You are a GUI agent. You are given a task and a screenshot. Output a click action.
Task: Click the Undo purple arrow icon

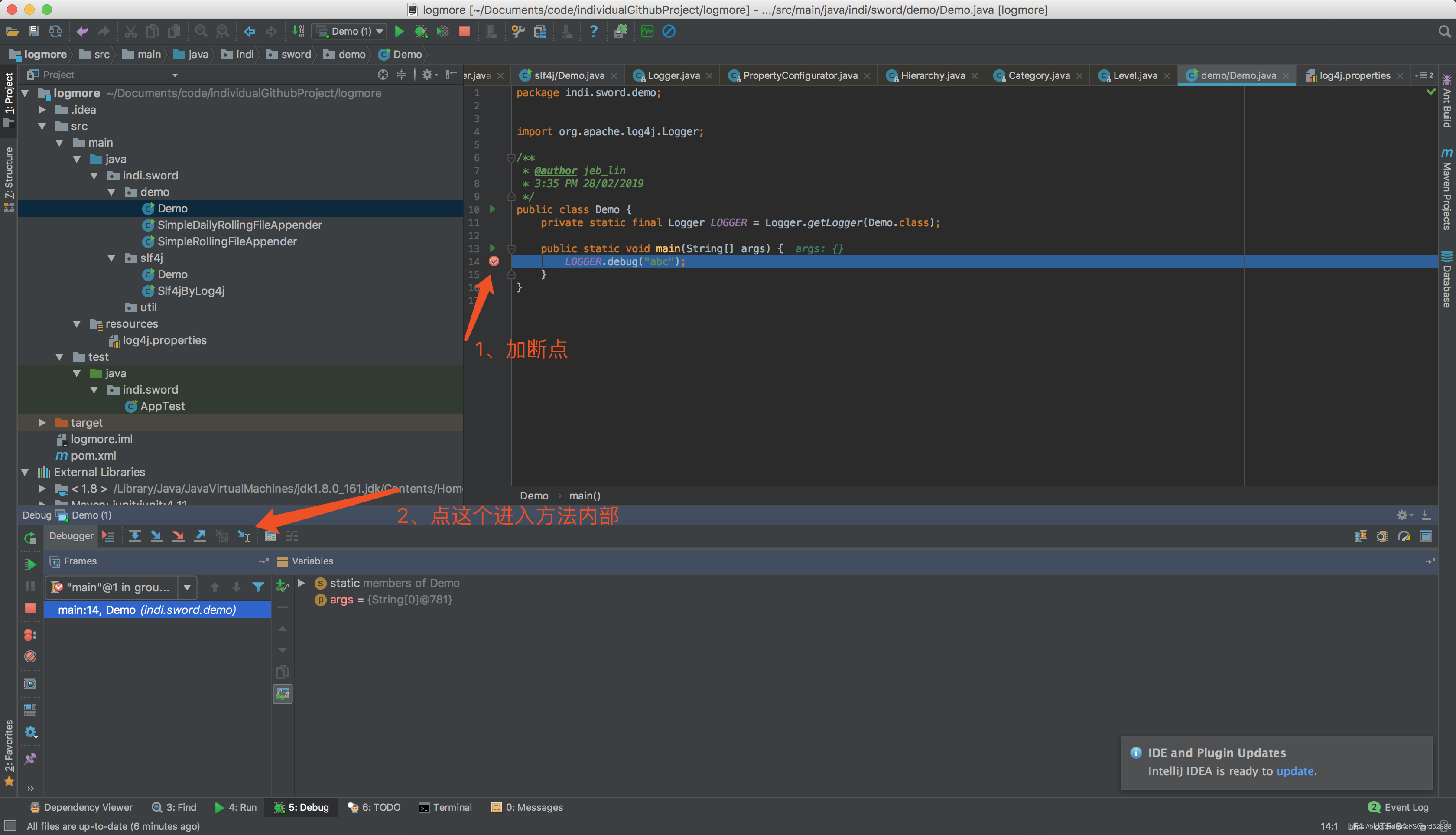click(82, 32)
